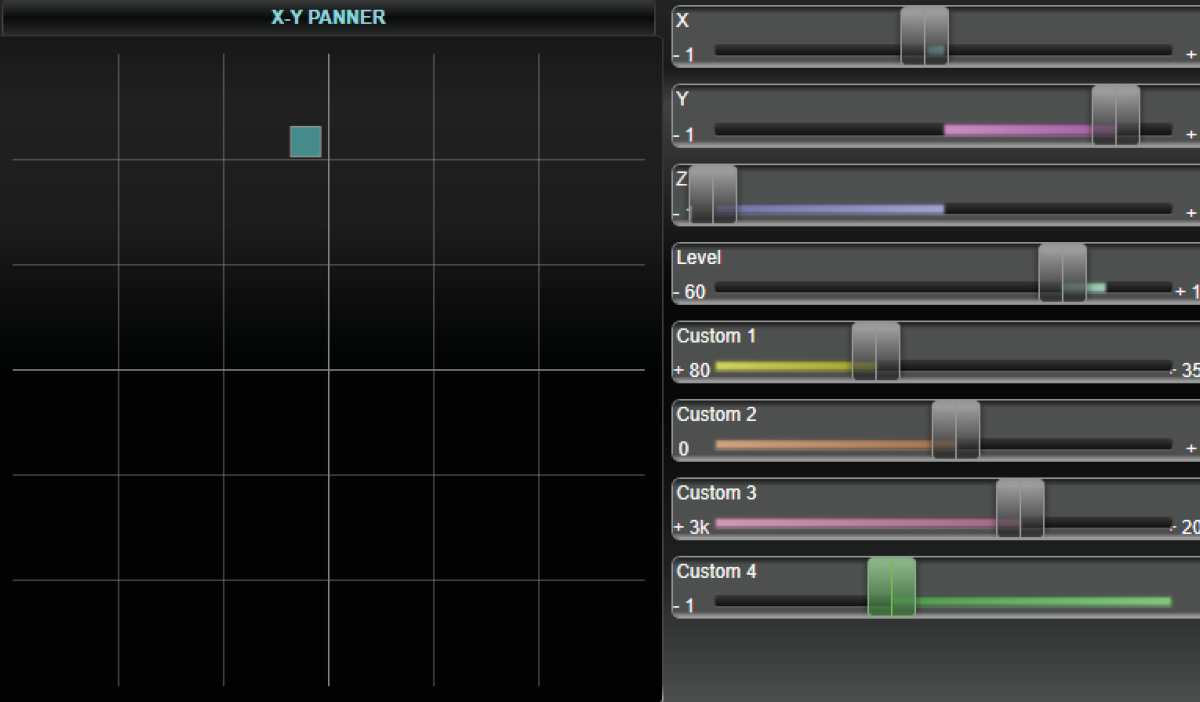
Task: Grab the Level slider handle
Action: pos(1062,273)
